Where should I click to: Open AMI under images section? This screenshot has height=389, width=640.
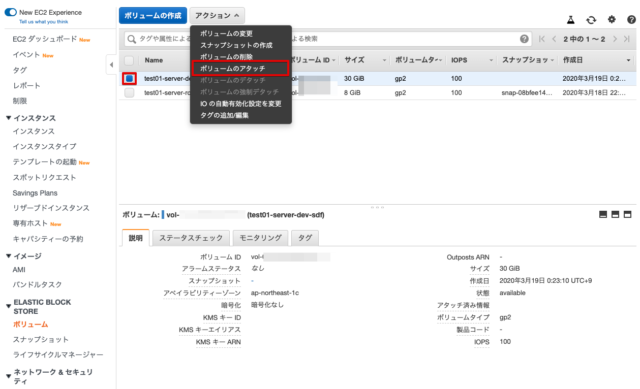coord(19,270)
